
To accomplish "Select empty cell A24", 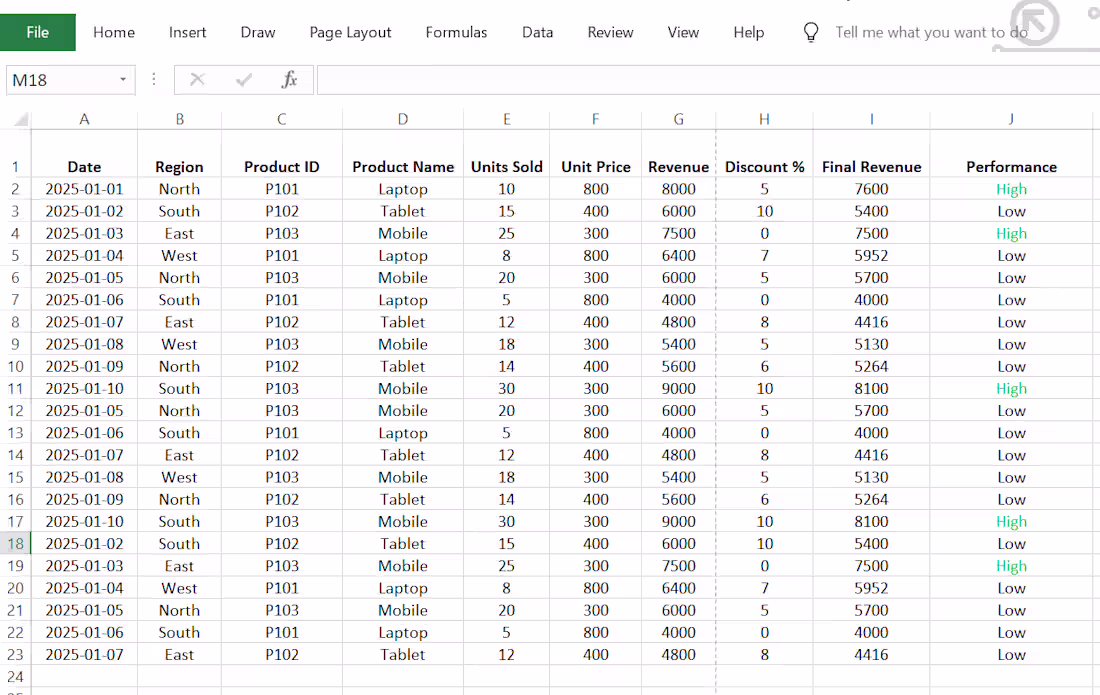I will 84,677.
